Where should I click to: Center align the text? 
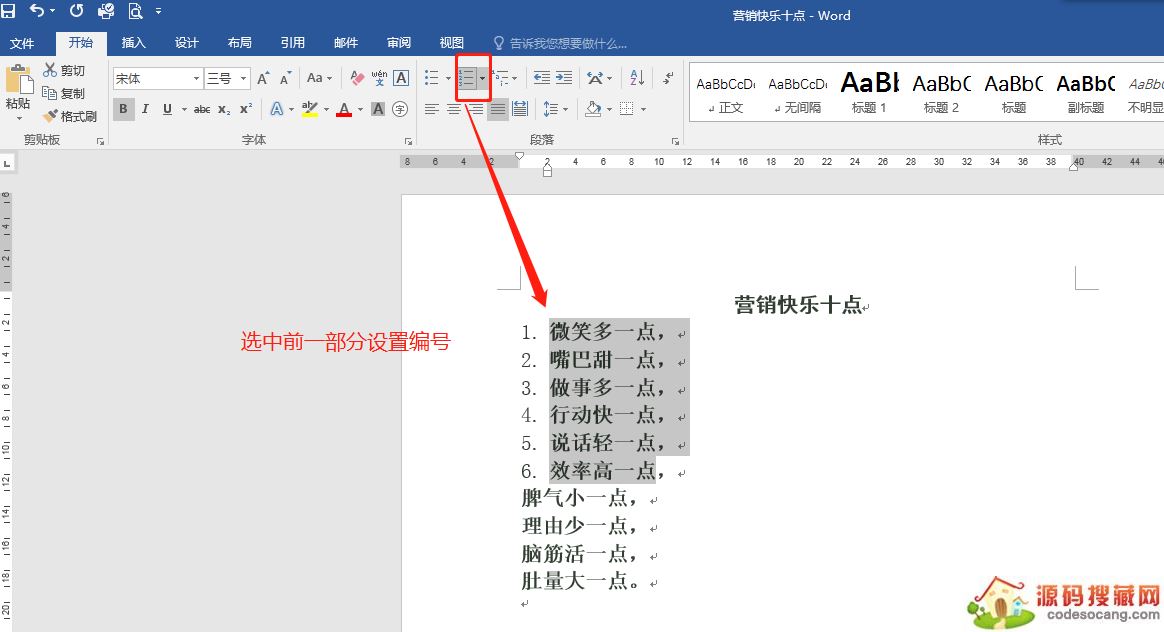[x=454, y=109]
